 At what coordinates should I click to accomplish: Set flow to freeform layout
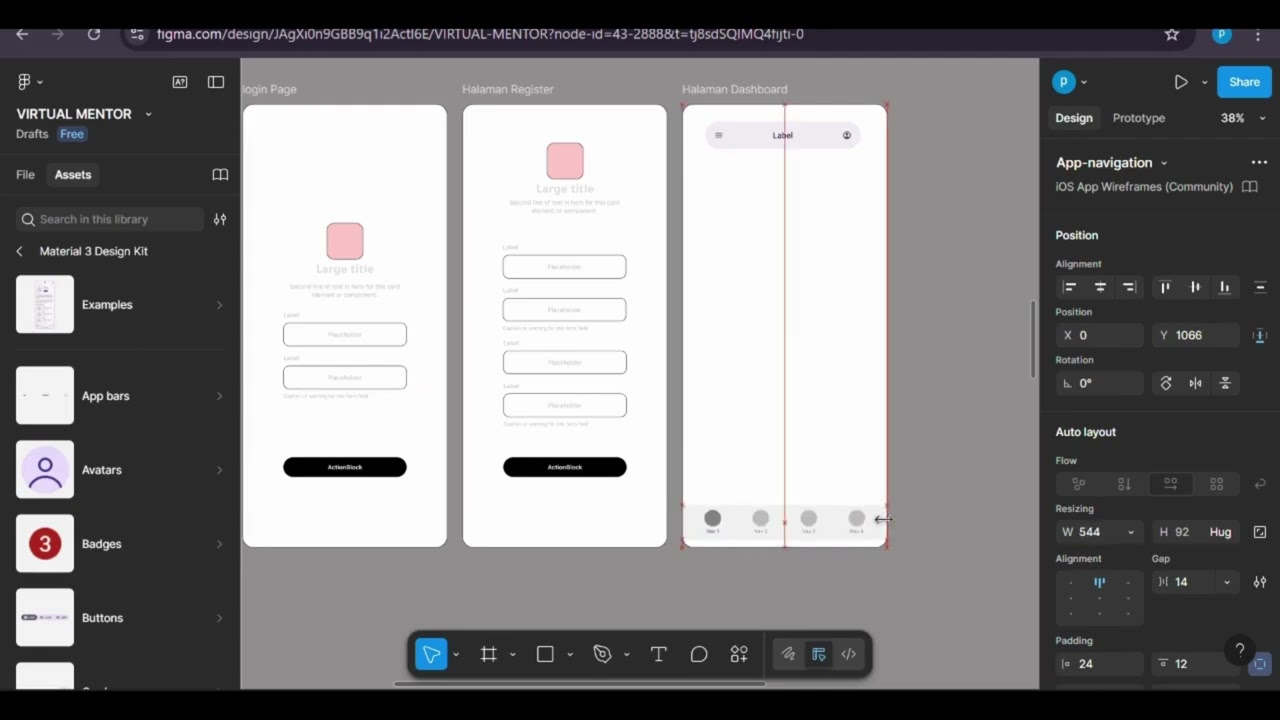[1079, 484]
